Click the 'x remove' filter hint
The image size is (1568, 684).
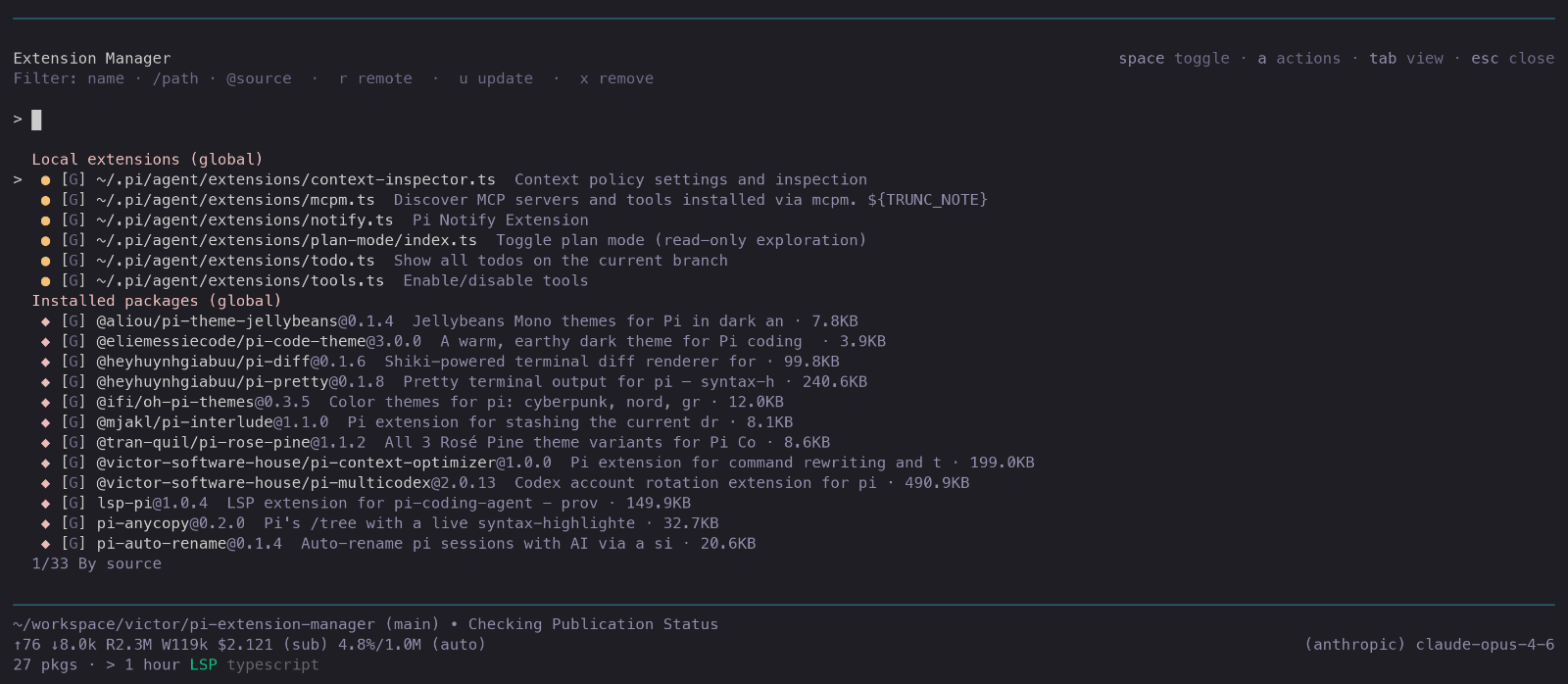point(616,78)
